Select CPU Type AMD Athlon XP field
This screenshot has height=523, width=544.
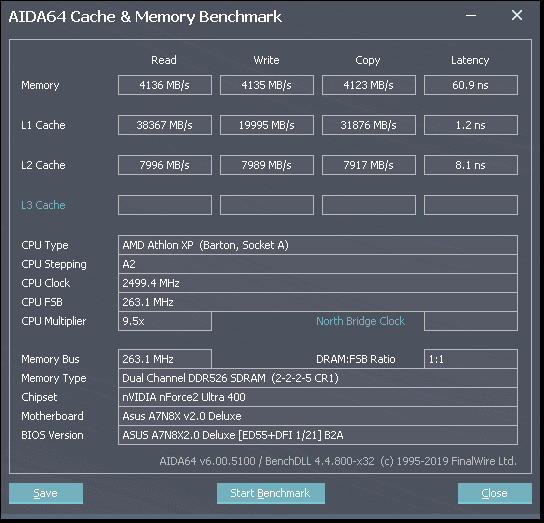pos(318,245)
